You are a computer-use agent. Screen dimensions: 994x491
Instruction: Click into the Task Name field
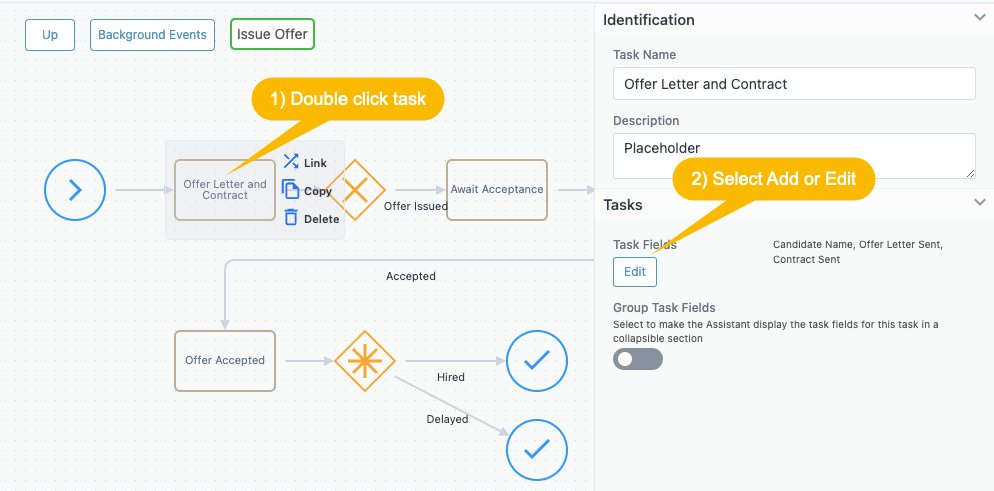(x=794, y=84)
